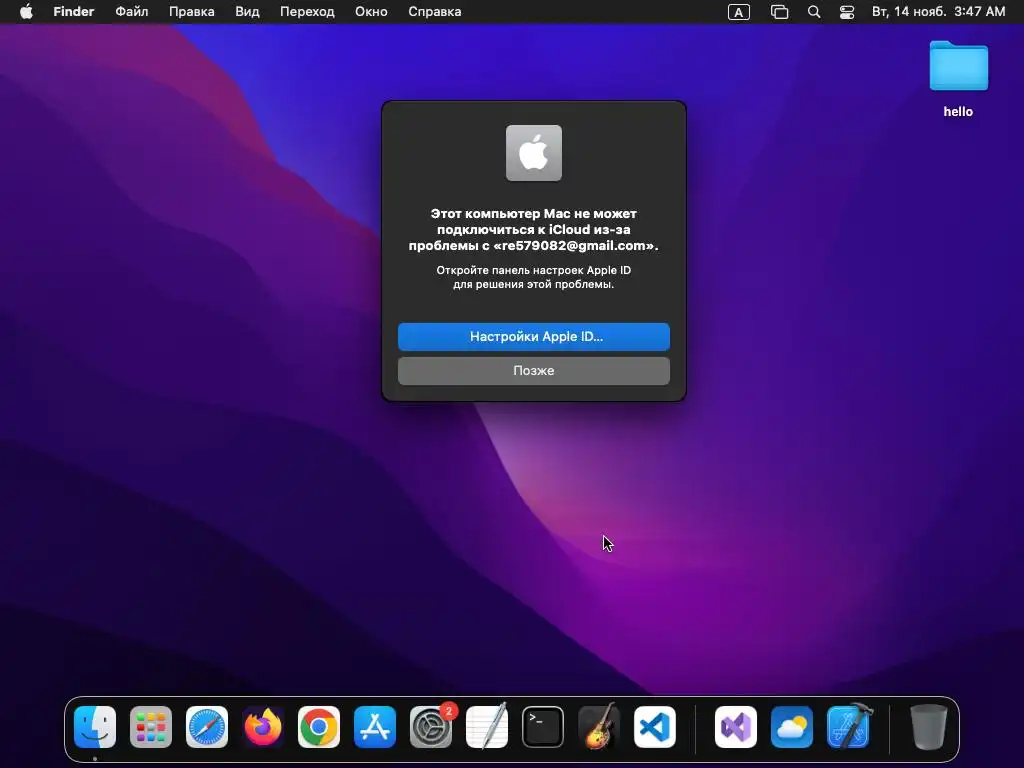Click the Apple logo in the dialog
This screenshot has width=1024, height=768.
tap(534, 153)
